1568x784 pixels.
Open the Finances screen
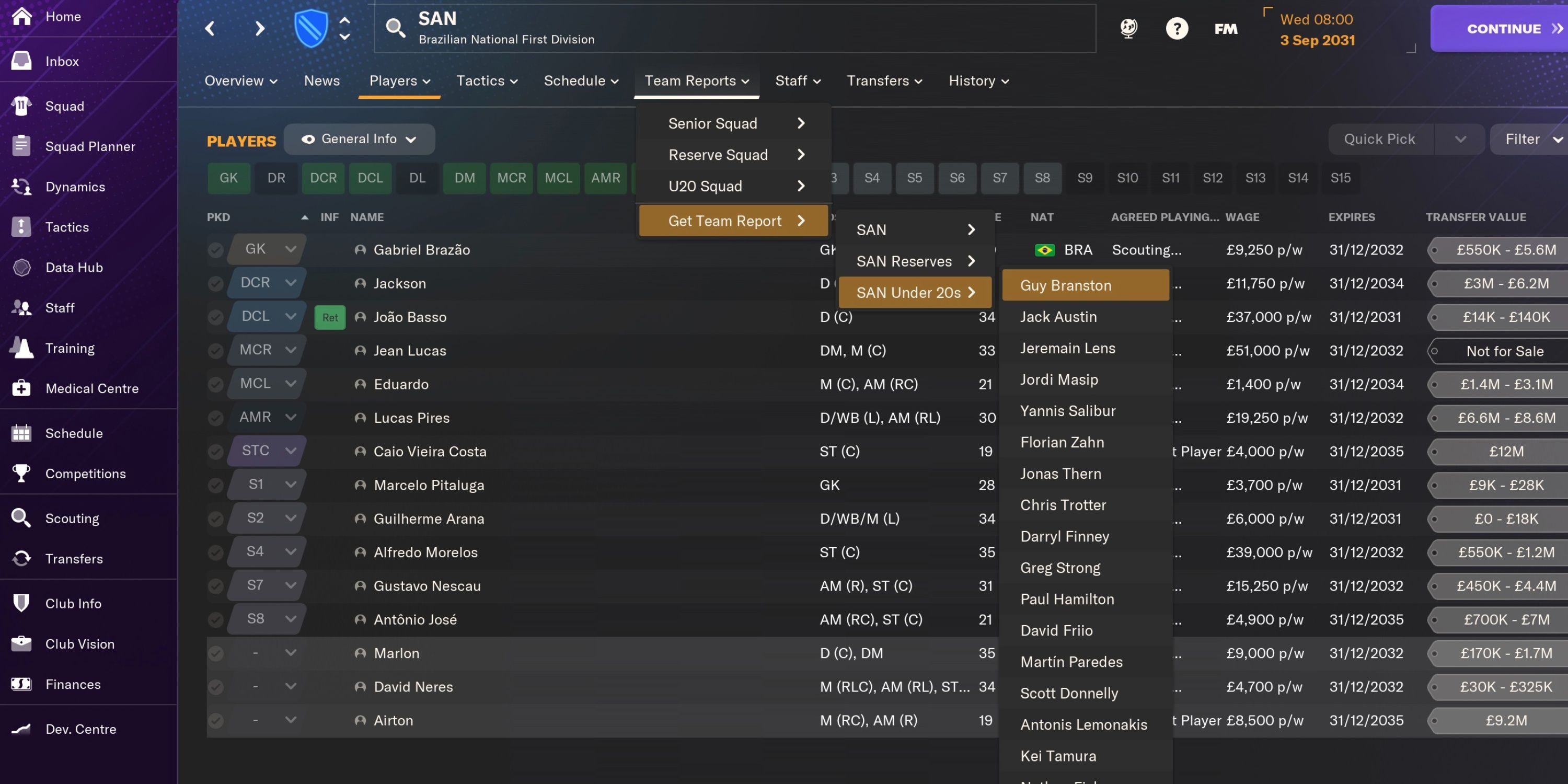tap(73, 684)
